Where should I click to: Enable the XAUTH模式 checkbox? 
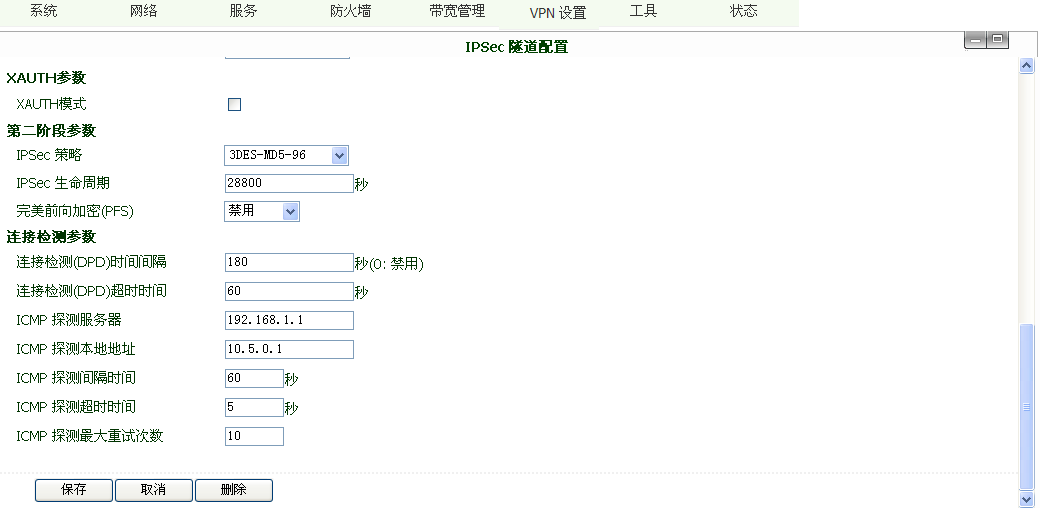[x=235, y=104]
